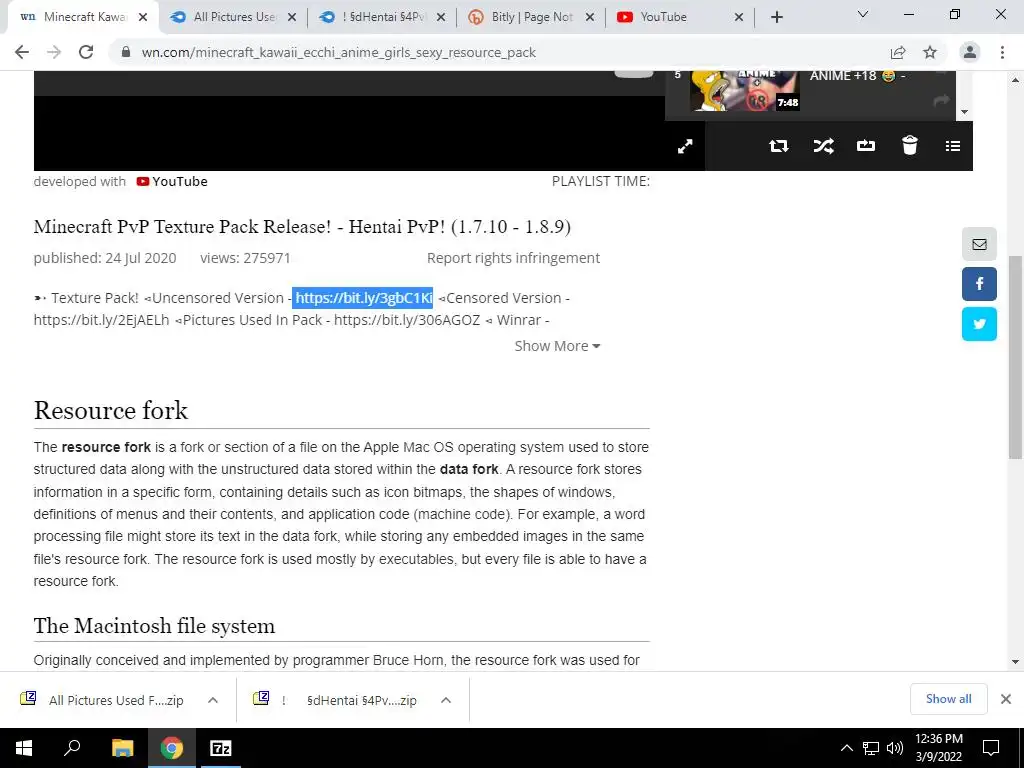The width and height of the screenshot is (1024, 768).
Task: Close the All Pictures Used tab
Action: [292, 18]
